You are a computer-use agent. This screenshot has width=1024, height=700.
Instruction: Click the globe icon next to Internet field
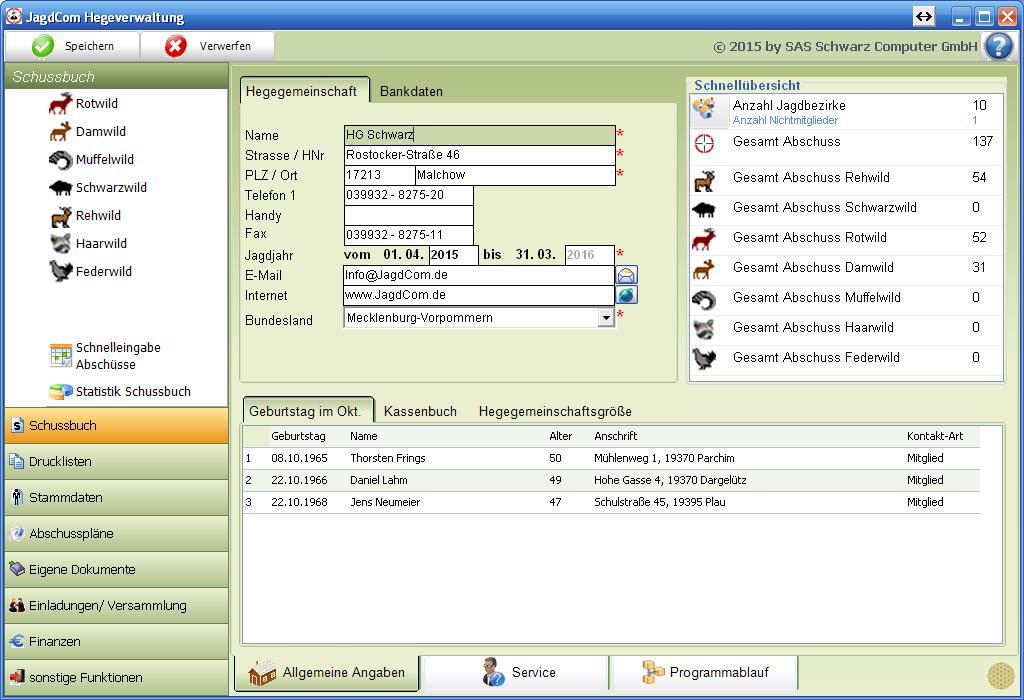(x=627, y=296)
